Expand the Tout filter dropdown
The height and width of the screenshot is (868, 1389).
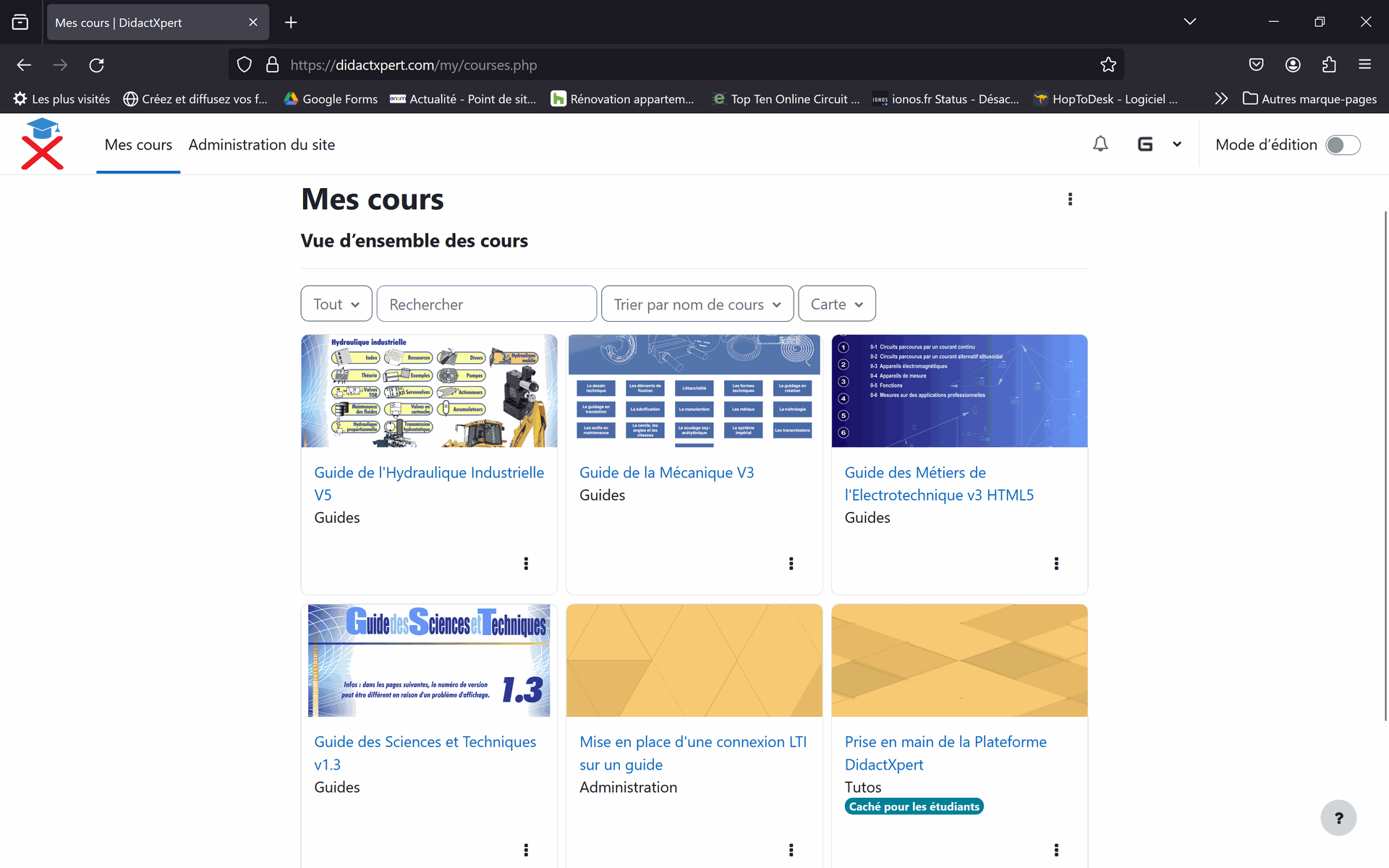point(336,304)
